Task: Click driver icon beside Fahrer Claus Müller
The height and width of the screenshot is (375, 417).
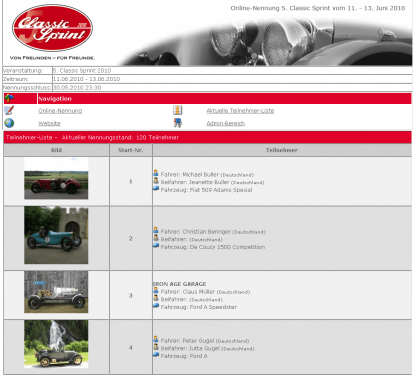Action: point(156,290)
